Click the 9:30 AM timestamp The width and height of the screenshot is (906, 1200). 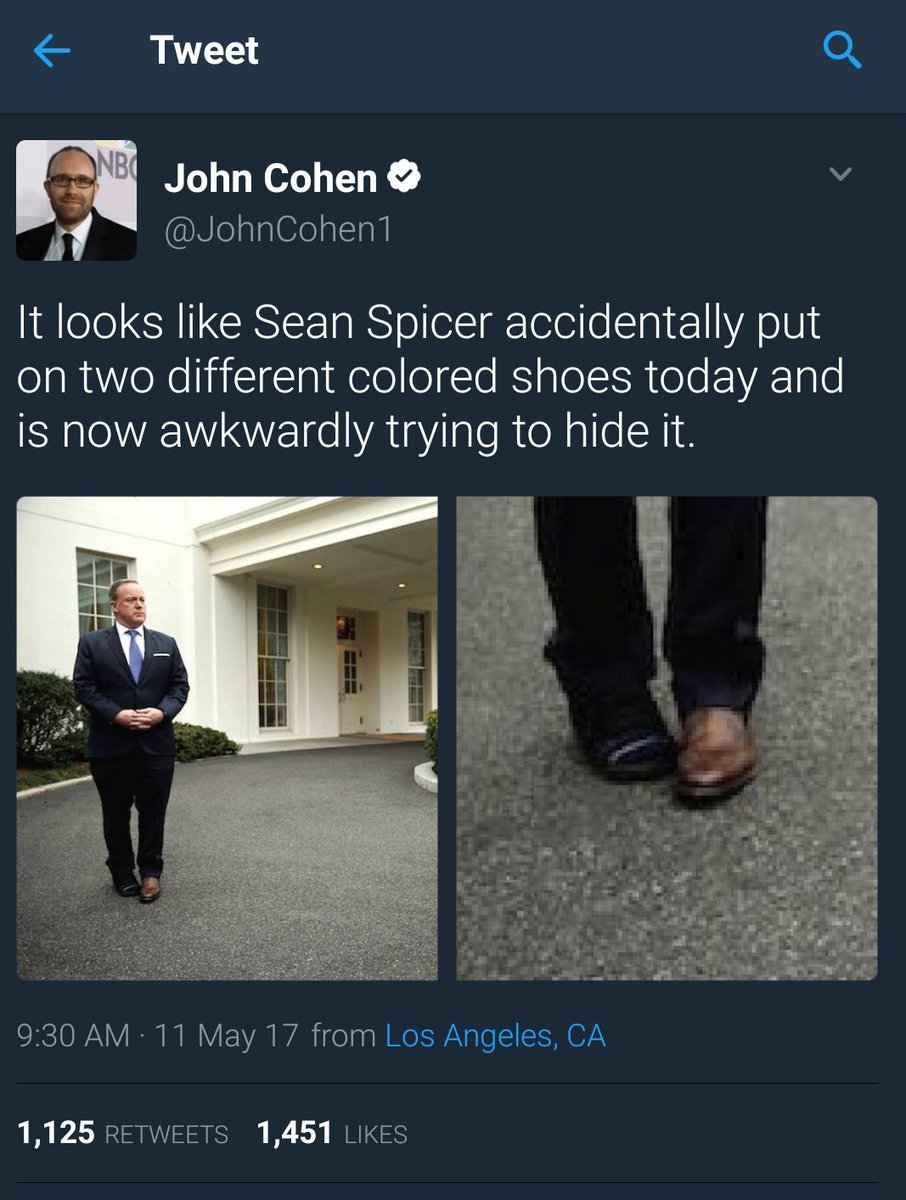(x=74, y=1035)
